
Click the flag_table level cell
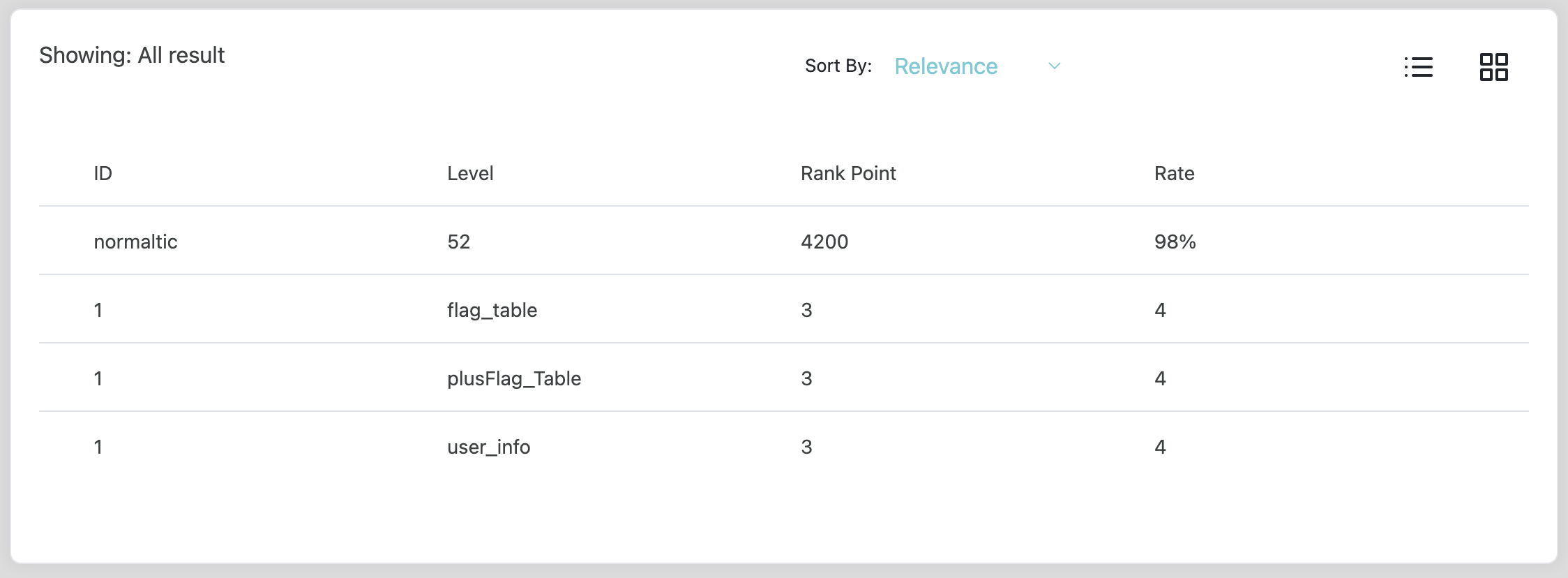pos(492,310)
